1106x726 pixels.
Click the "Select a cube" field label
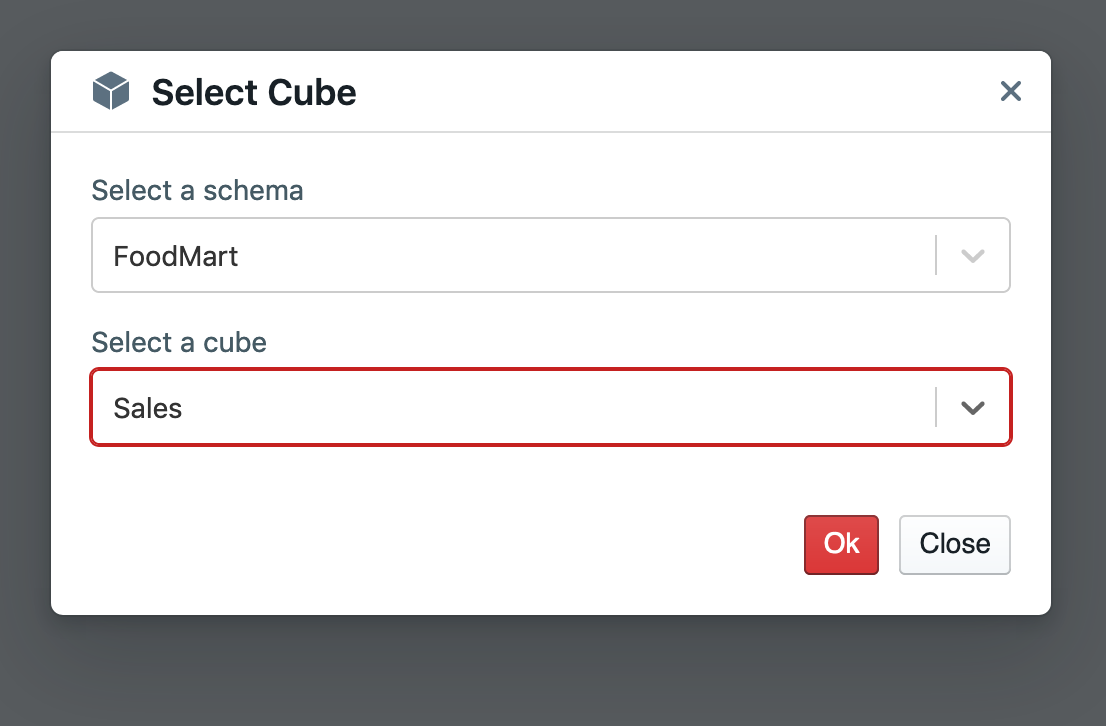pos(179,342)
